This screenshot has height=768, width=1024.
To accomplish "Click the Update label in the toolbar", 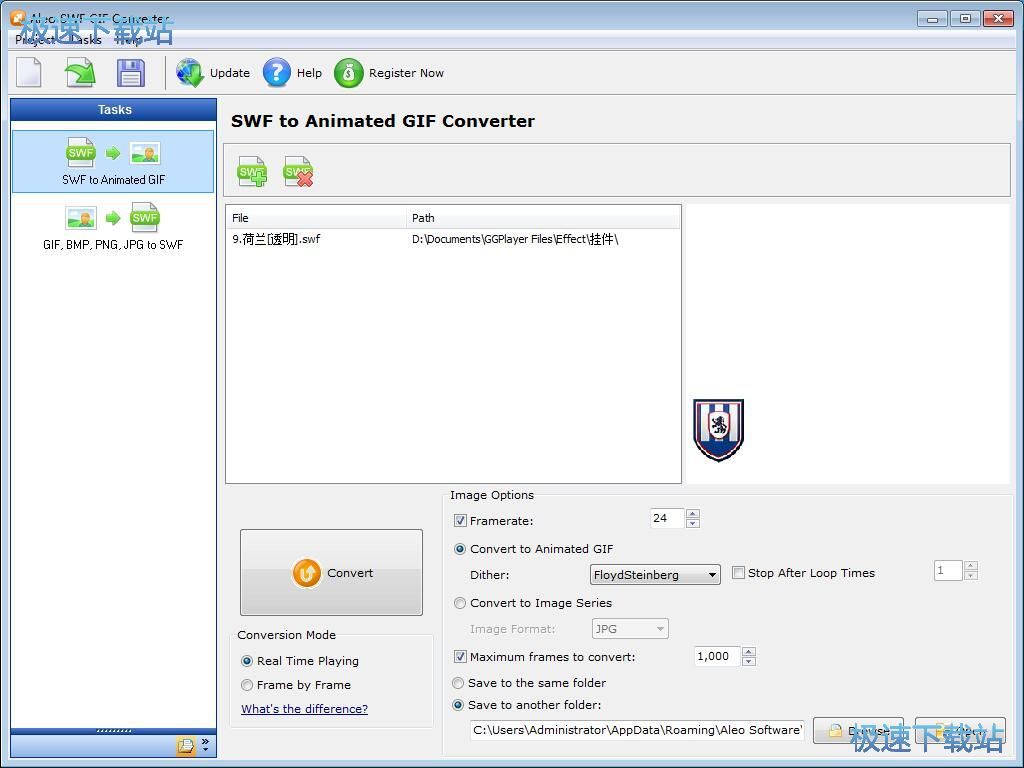I will click(230, 73).
